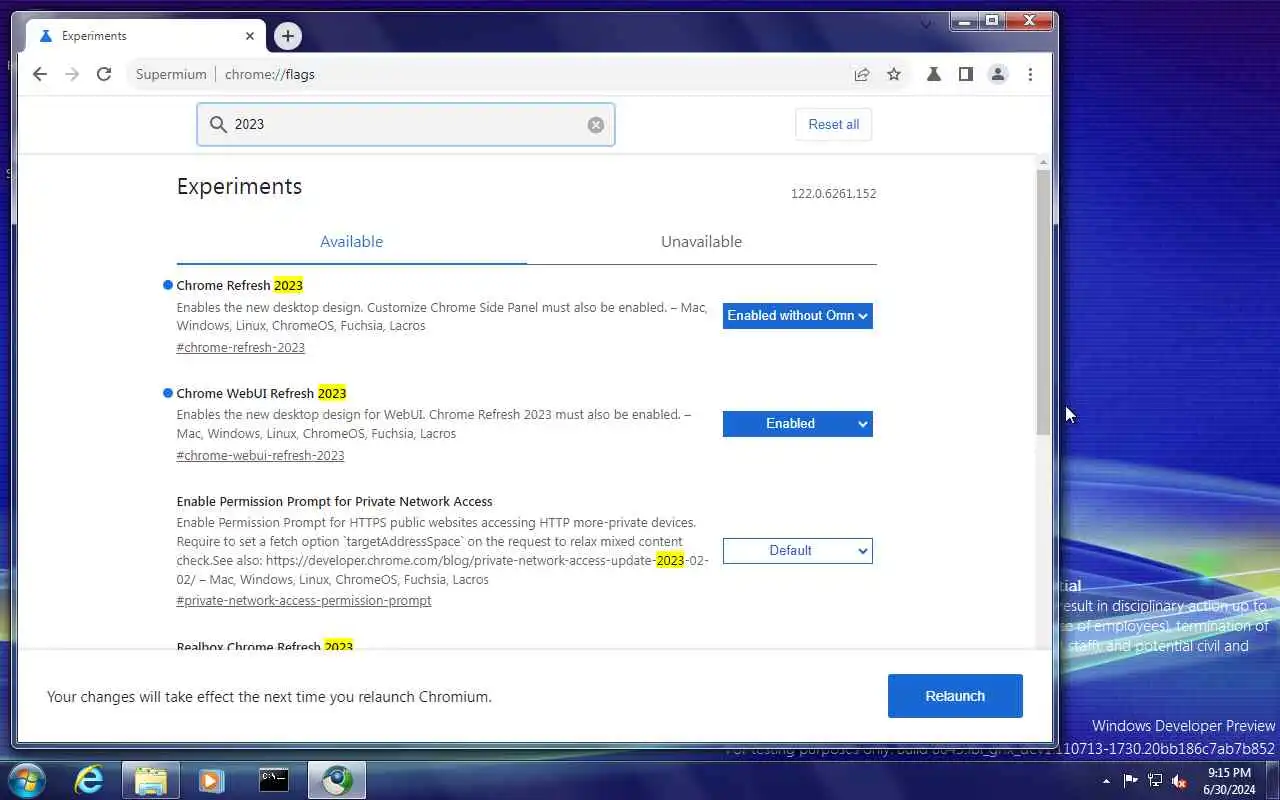The height and width of the screenshot is (800, 1280).
Task: Open the side panel icon
Action: (x=966, y=74)
